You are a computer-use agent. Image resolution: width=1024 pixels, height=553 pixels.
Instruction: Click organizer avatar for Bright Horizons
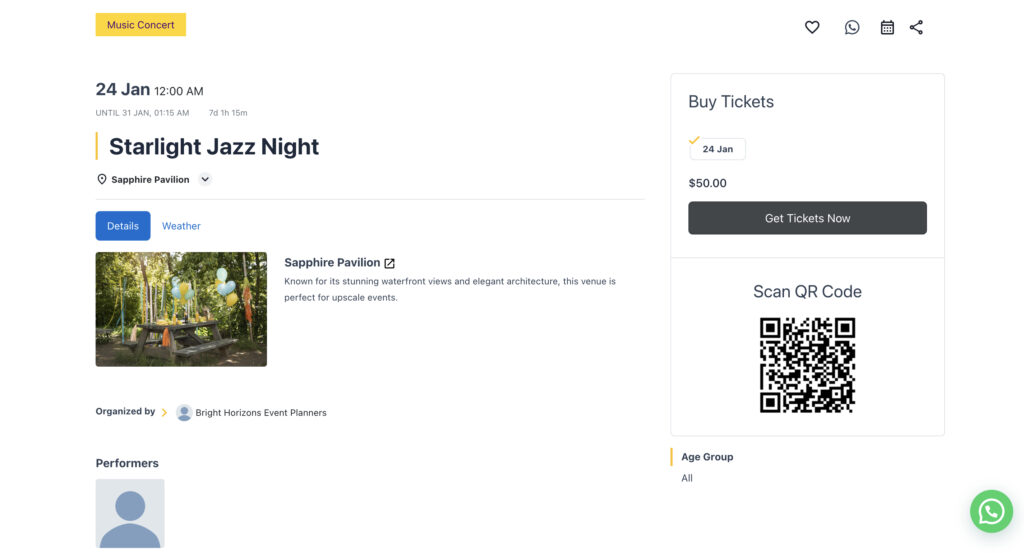point(184,412)
